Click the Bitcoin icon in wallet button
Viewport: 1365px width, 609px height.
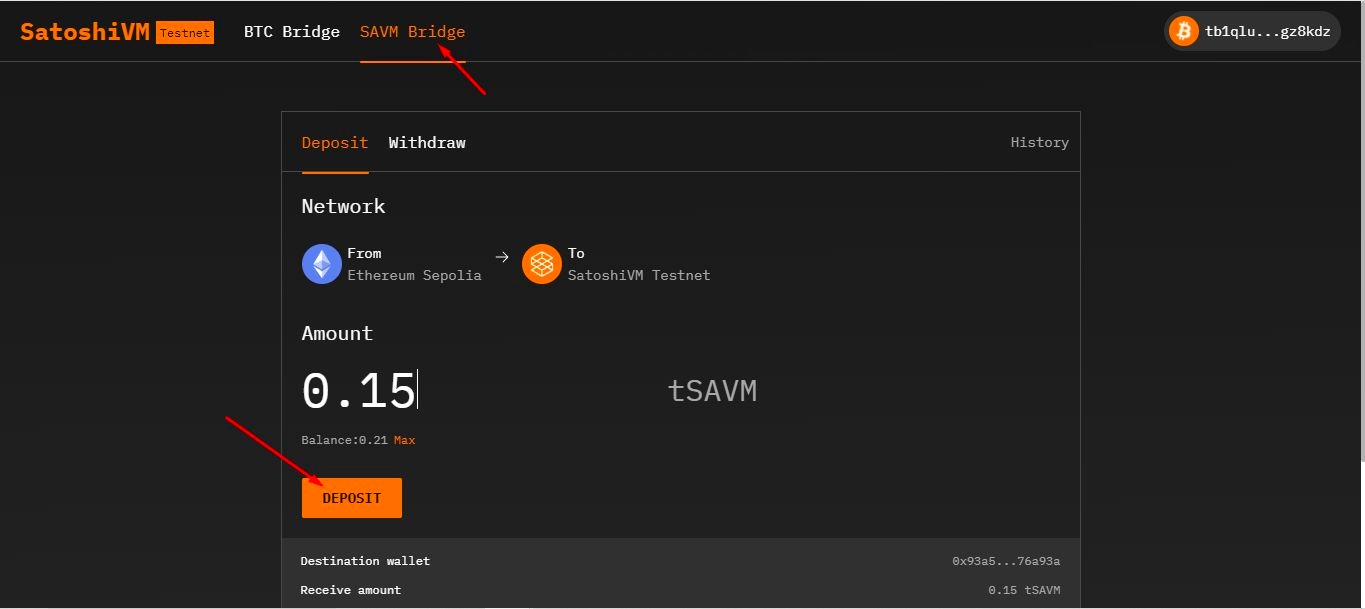coord(1184,32)
